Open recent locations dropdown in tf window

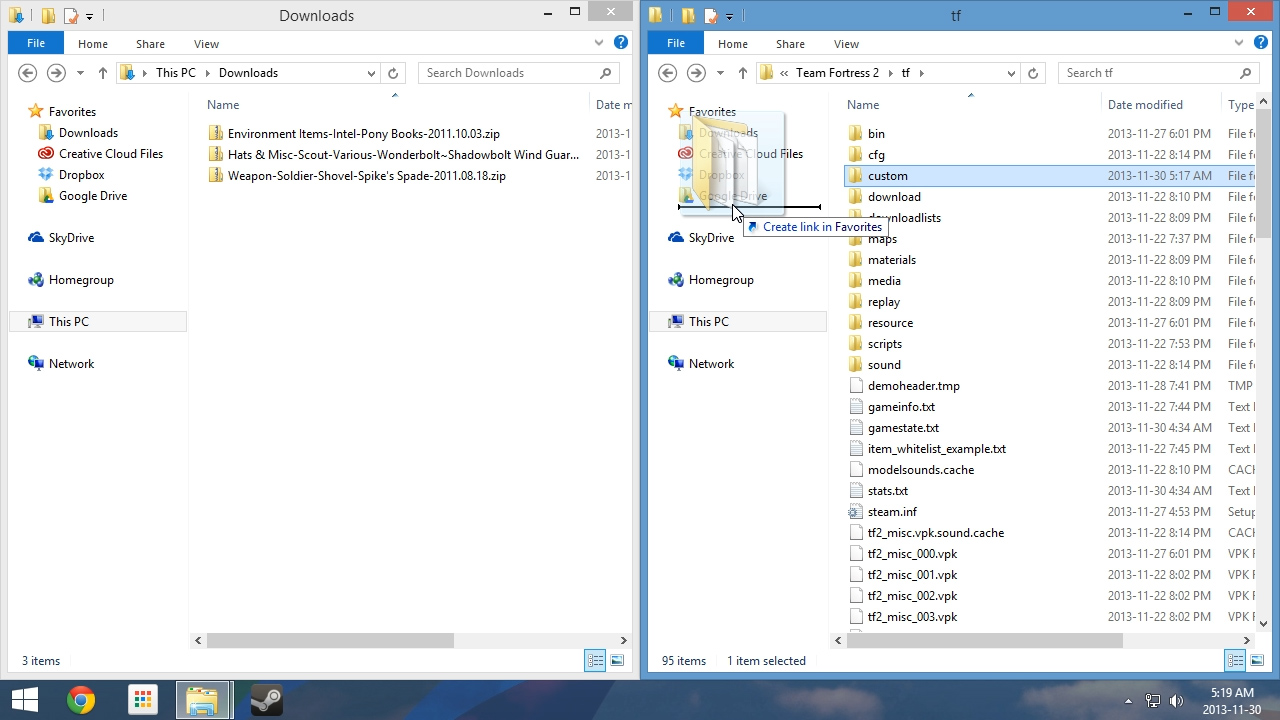coord(720,73)
